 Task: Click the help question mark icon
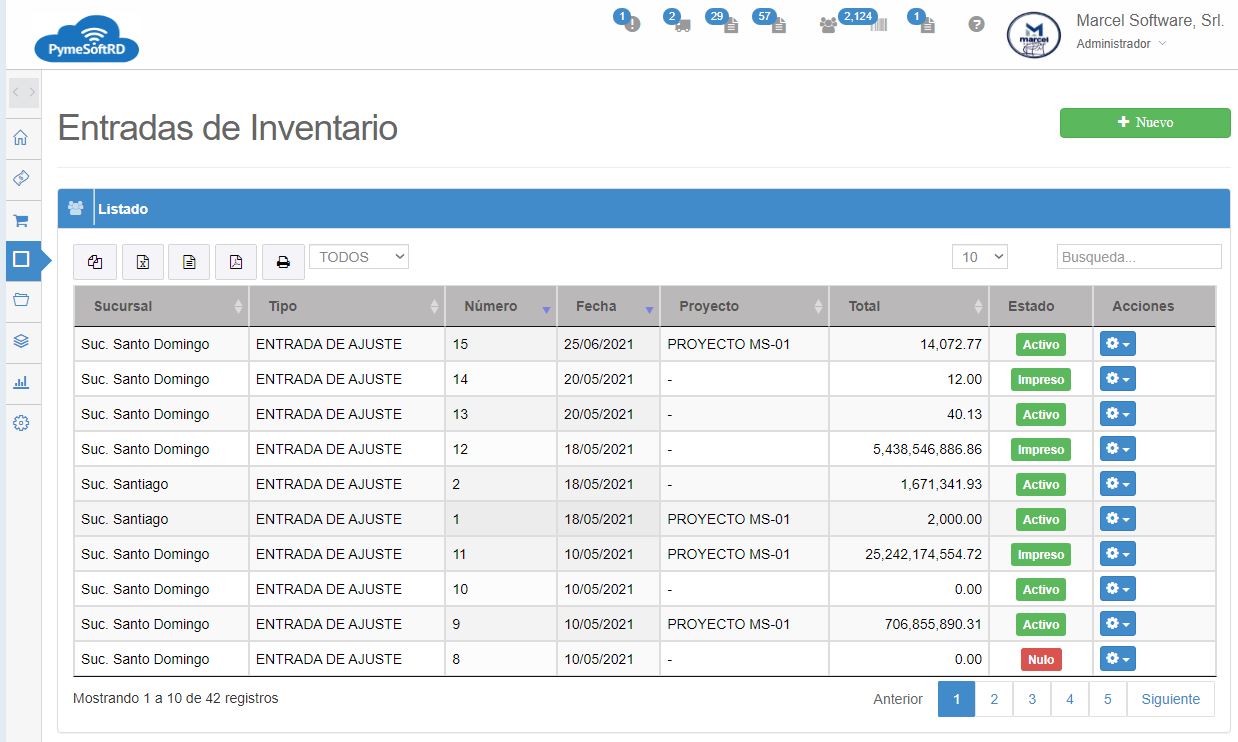click(977, 24)
